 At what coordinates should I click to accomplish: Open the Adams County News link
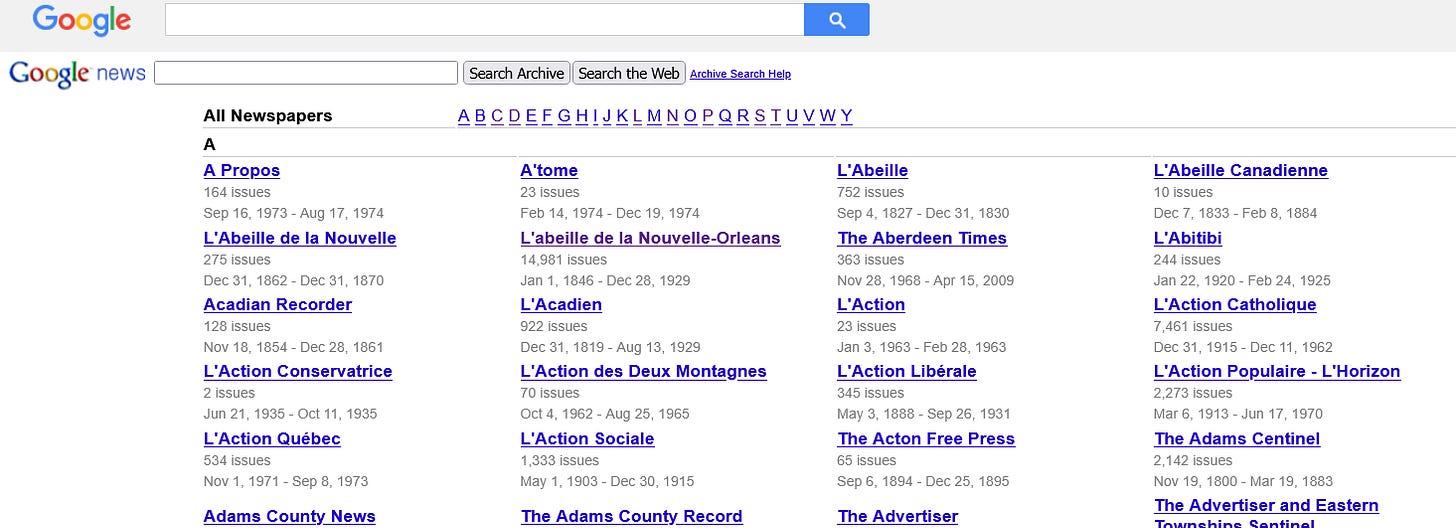pyautogui.click(x=289, y=517)
